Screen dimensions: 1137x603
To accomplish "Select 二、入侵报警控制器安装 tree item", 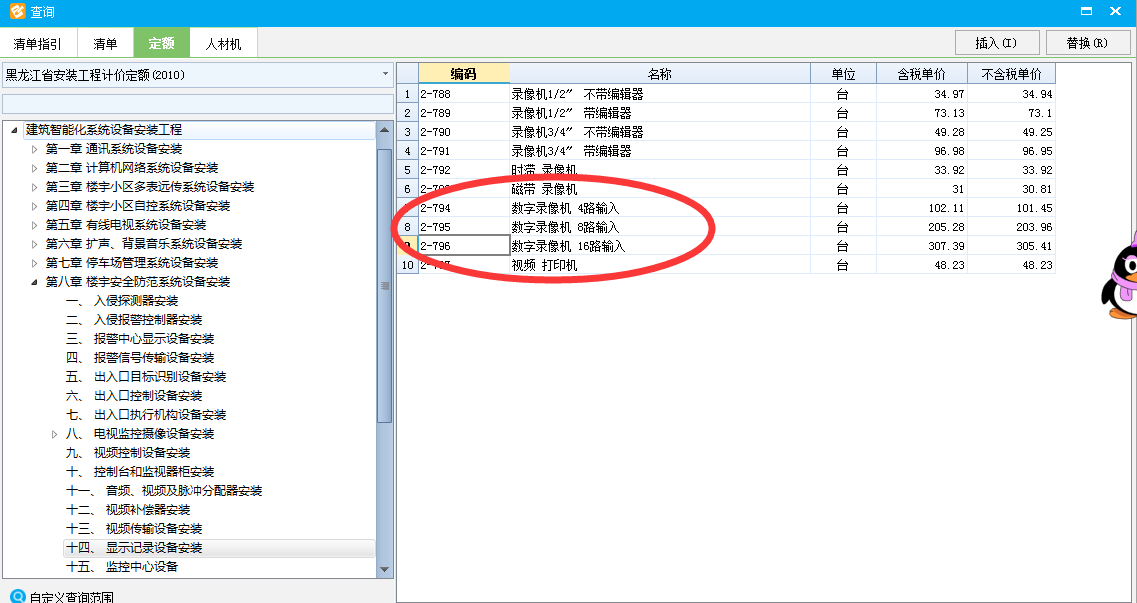I will [x=134, y=320].
